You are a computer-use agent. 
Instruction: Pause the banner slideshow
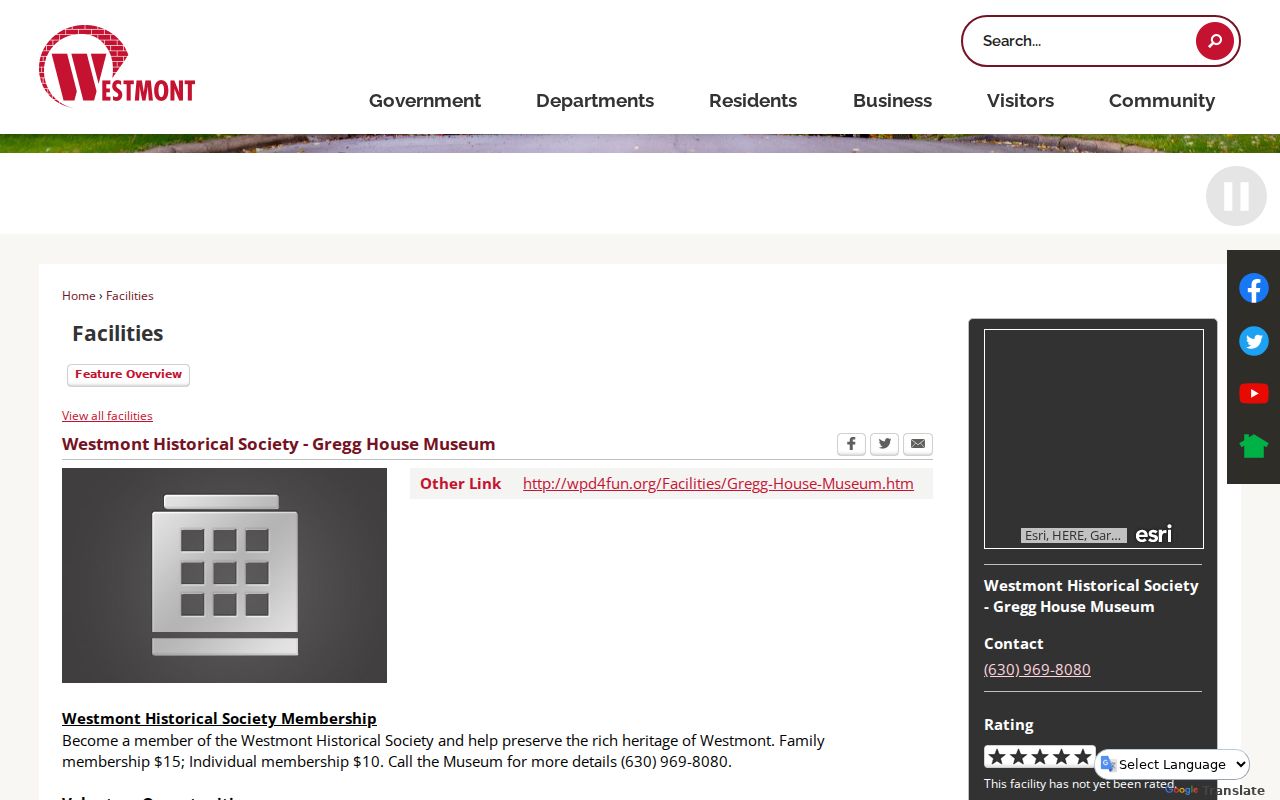(1236, 196)
